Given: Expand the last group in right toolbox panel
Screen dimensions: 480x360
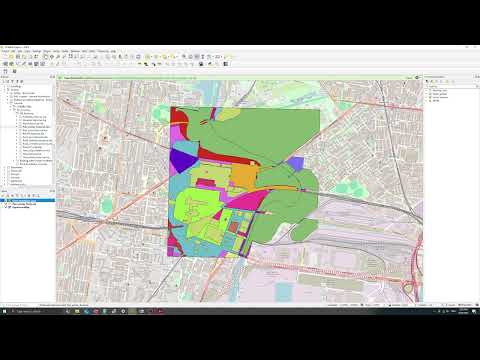Looking at the screenshot, I should (x=427, y=100).
